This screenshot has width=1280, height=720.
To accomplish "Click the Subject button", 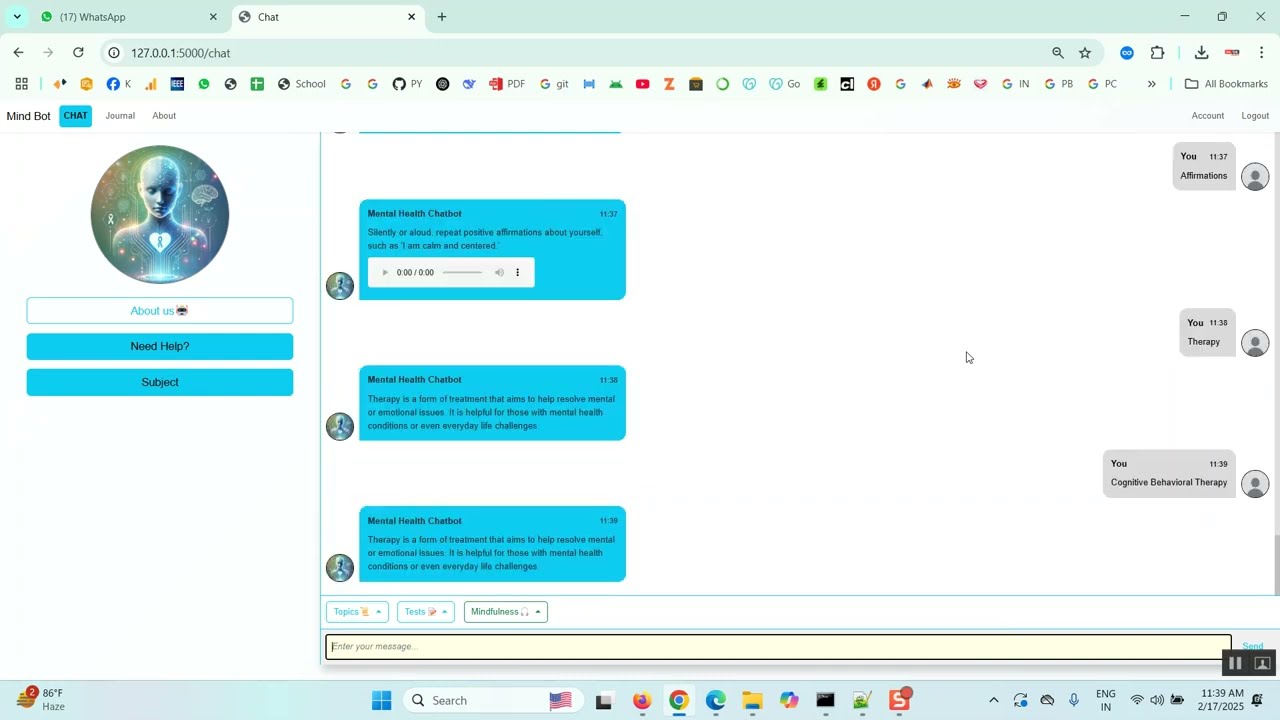I will pos(160,382).
